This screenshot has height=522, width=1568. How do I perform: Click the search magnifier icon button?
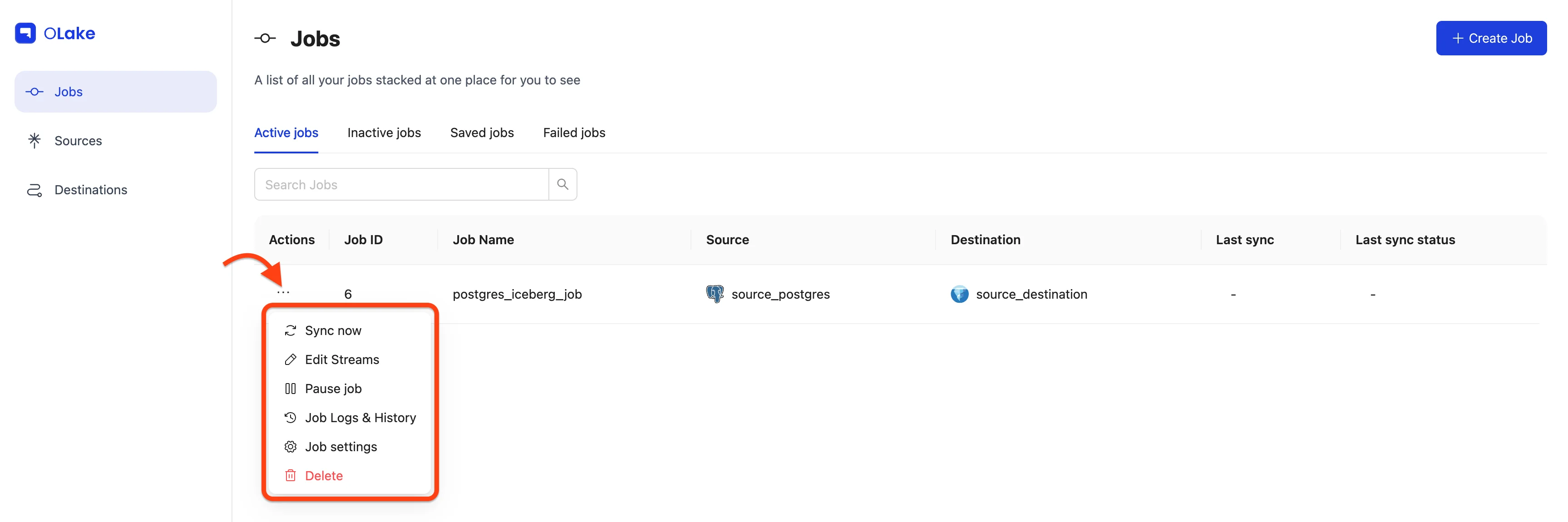pos(562,184)
